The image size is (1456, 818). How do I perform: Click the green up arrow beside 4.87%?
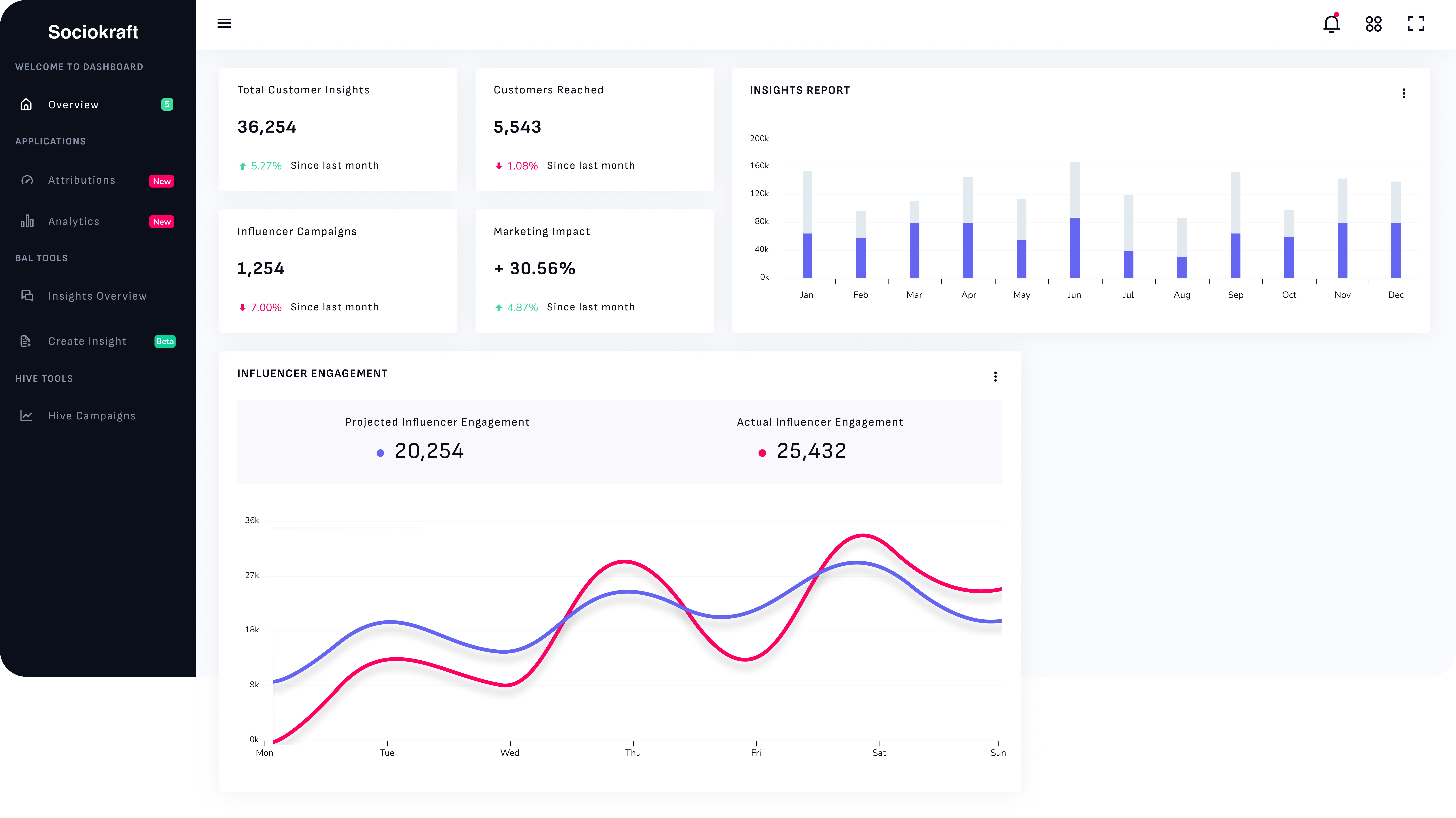click(499, 308)
